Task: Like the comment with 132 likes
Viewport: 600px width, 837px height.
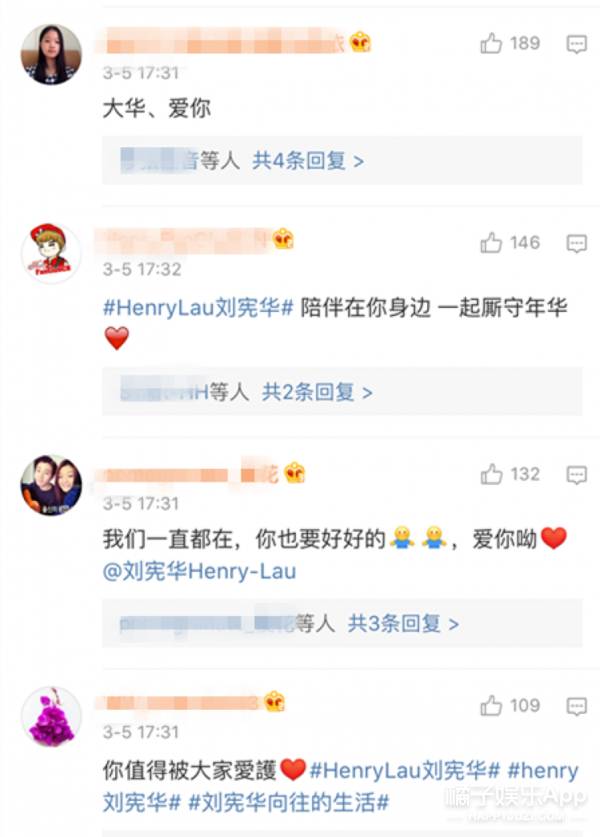Action: click(x=491, y=474)
